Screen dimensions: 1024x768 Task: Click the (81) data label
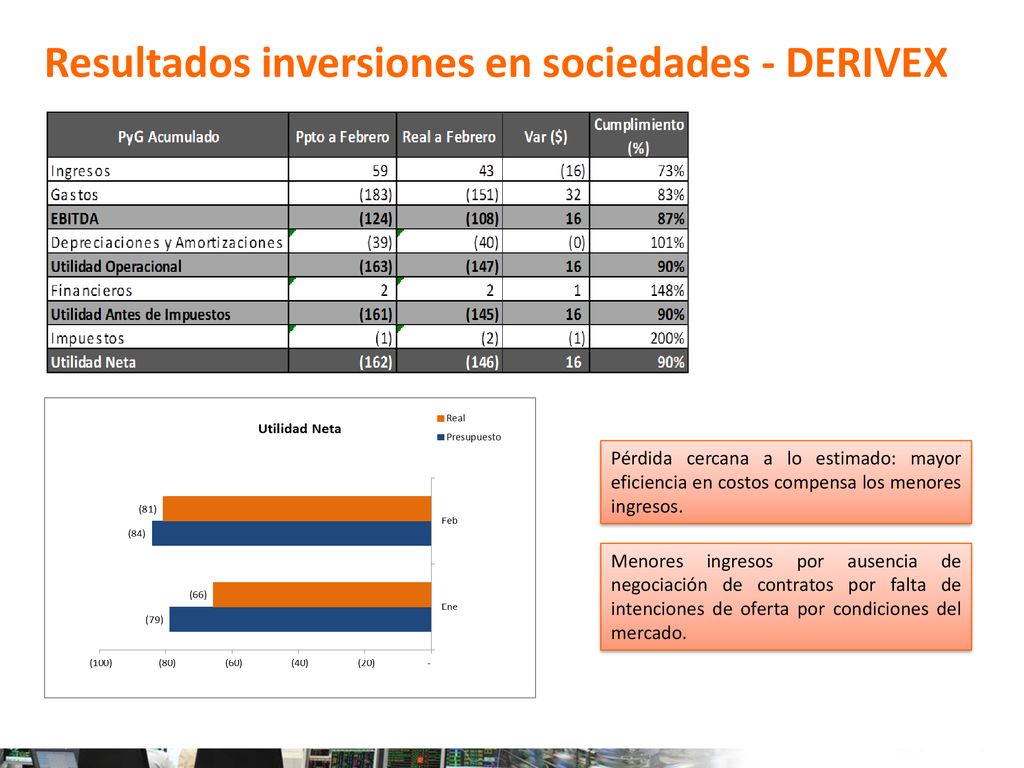pos(148,509)
